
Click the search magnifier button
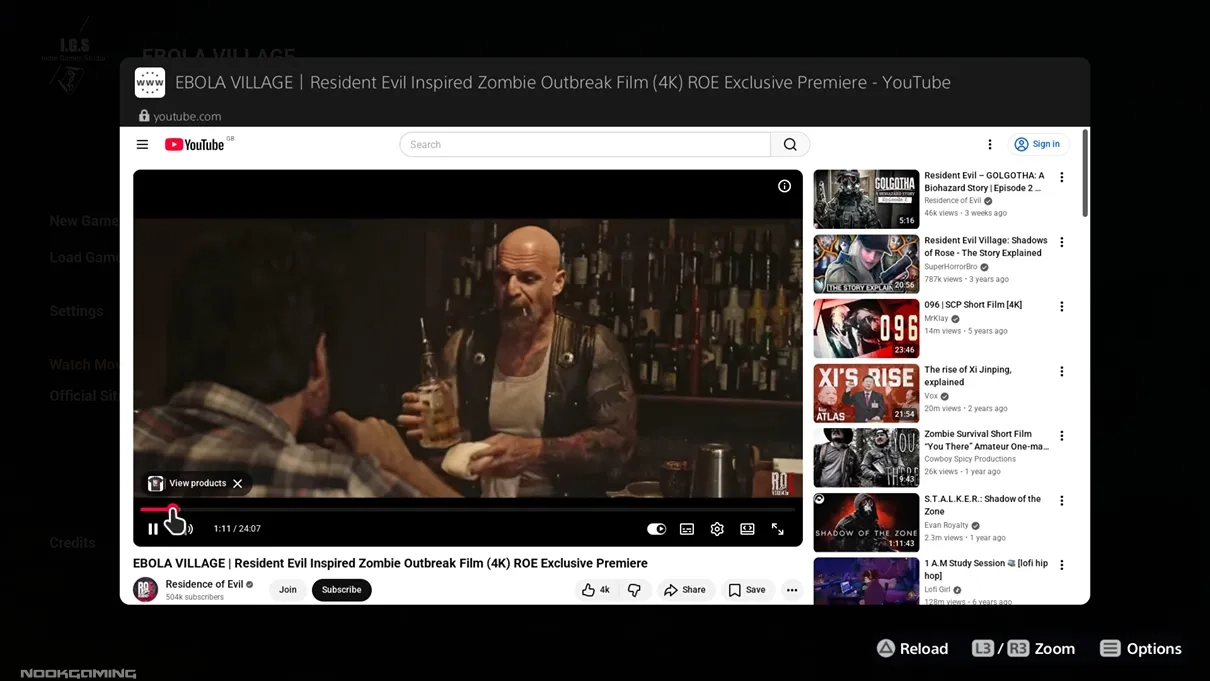coord(790,144)
